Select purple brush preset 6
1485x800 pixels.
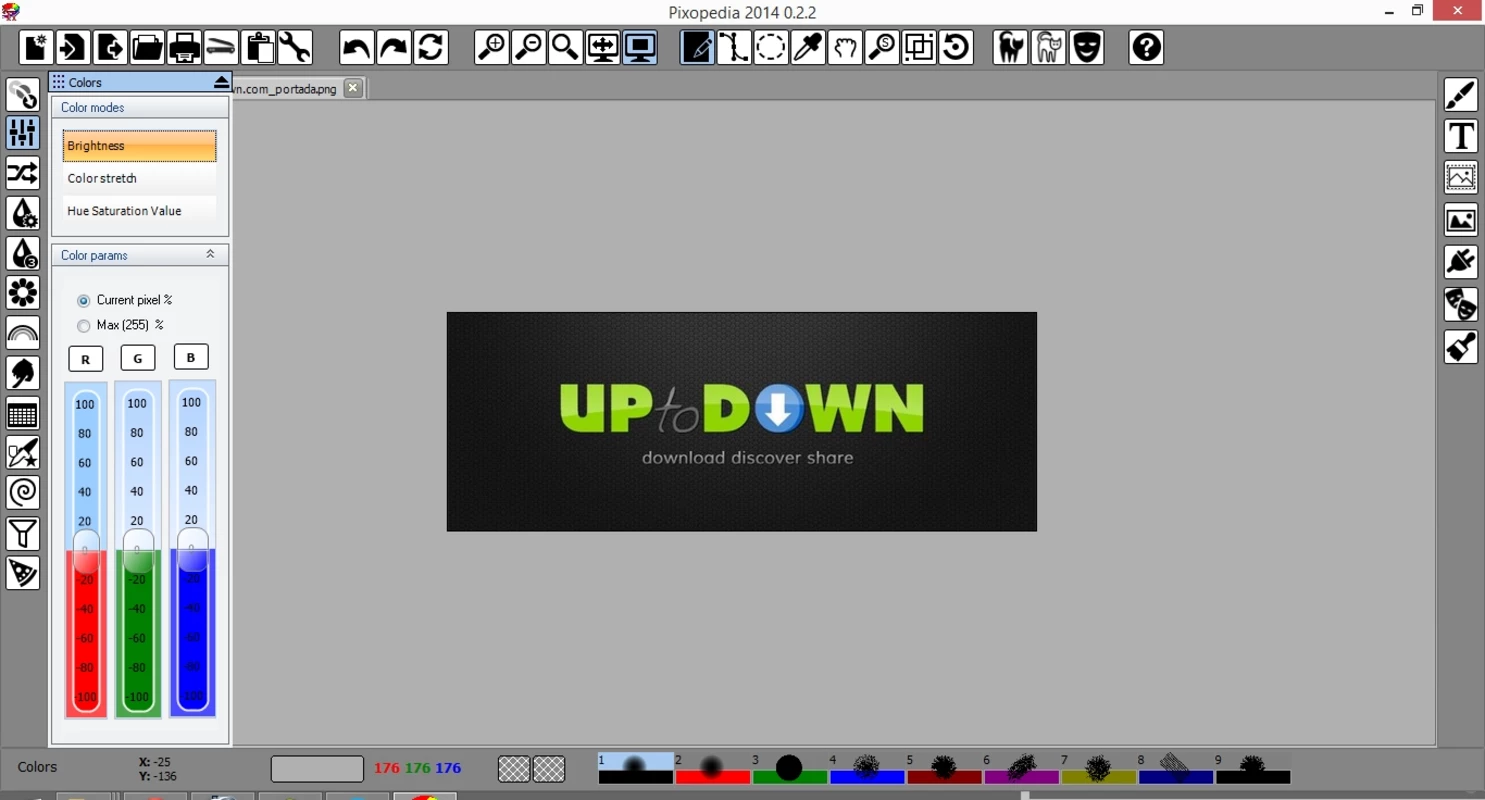tap(1021, 768)
